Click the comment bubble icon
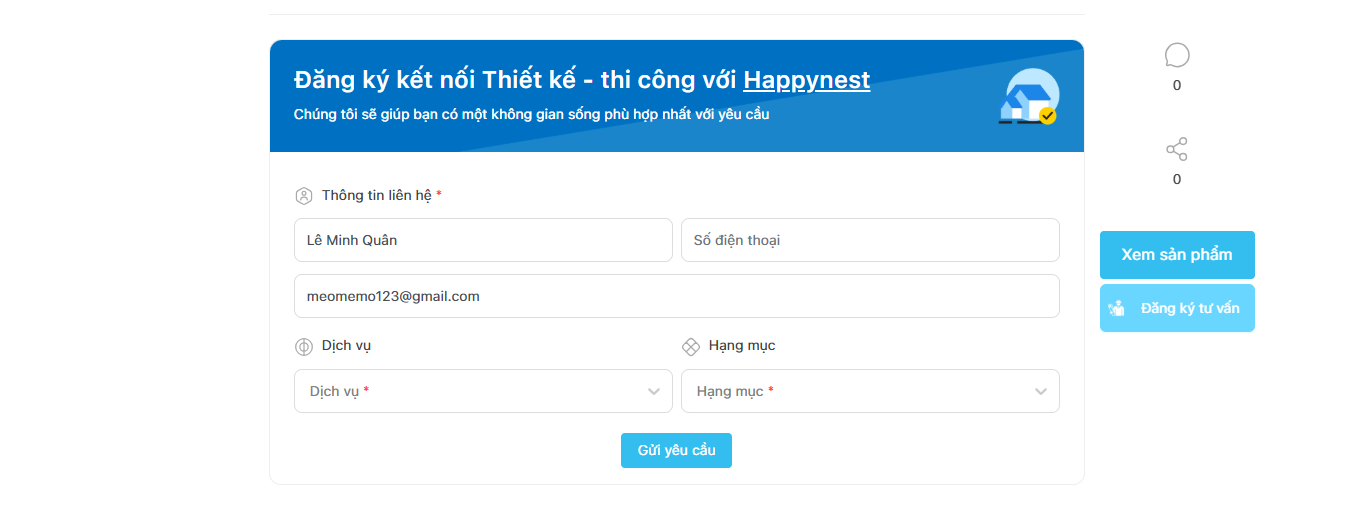The width and height of the screenshot is (1353, 510). click(1177, 56)
